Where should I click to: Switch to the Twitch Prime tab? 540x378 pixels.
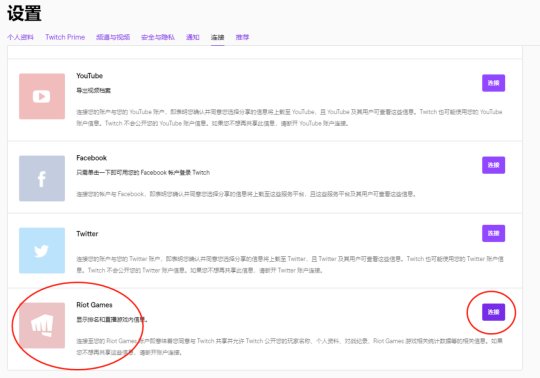65,37
